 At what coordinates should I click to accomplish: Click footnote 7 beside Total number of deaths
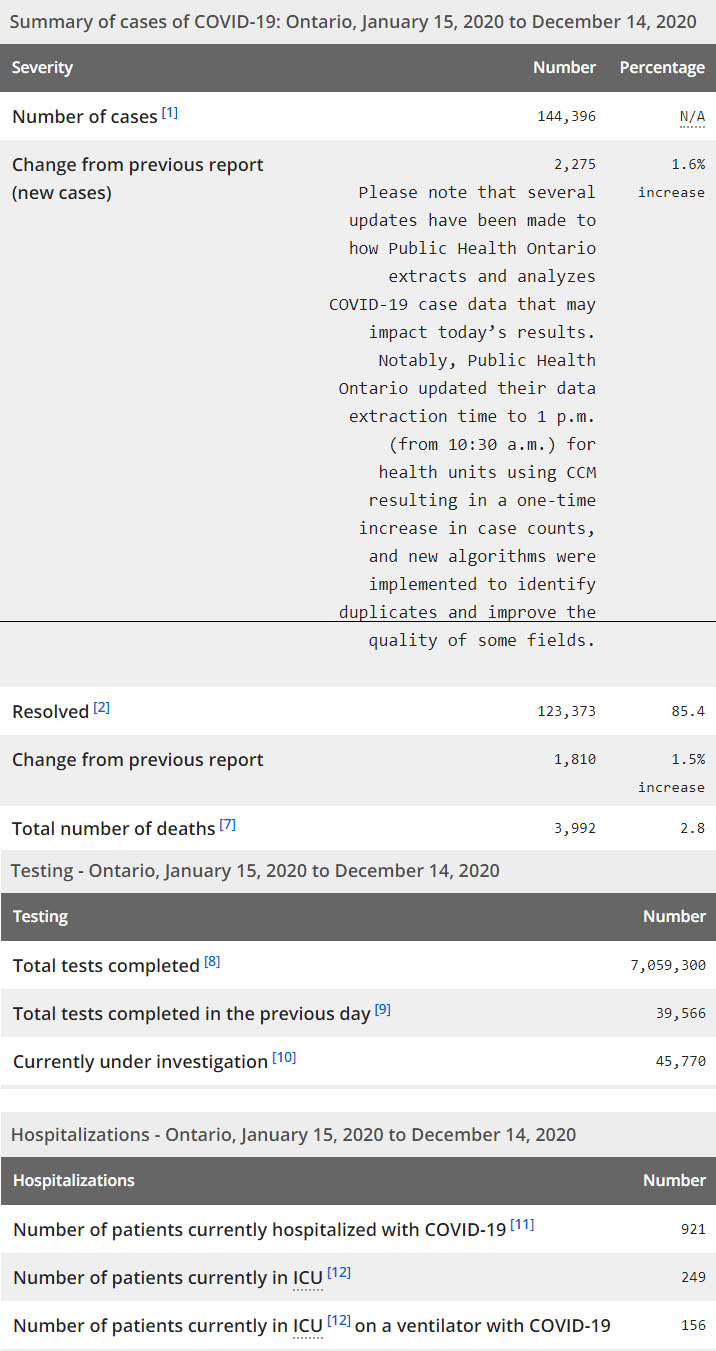tap(228, 825)
